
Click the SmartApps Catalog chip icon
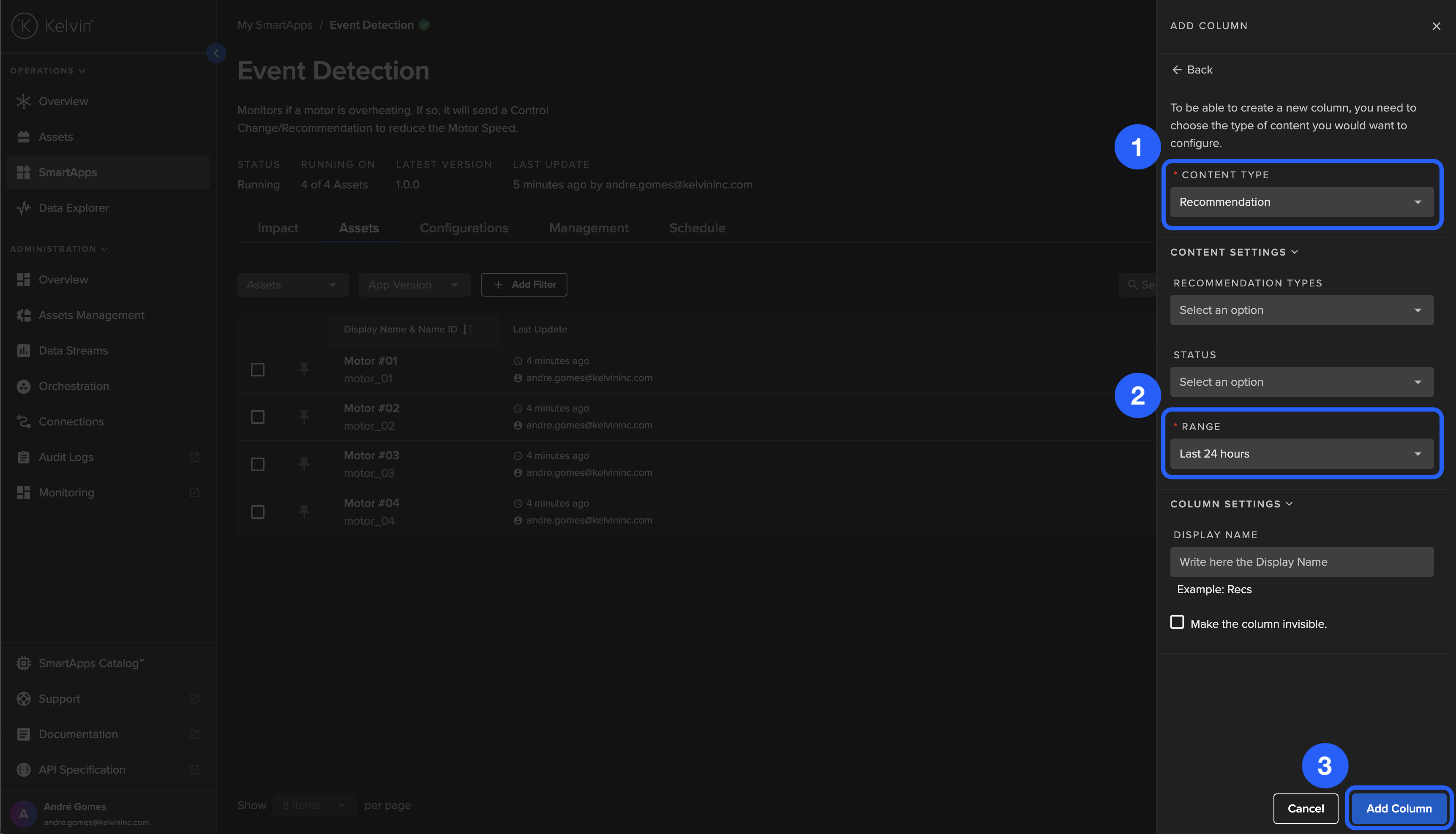24,663
